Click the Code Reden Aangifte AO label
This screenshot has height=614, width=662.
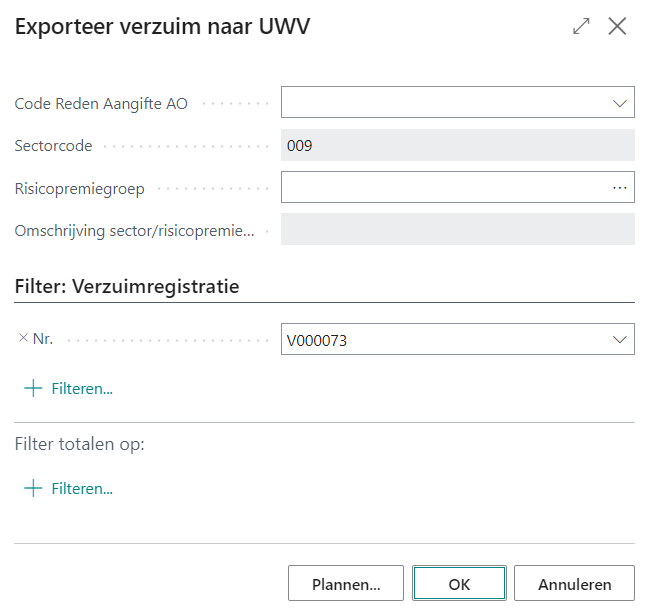click(x=101, y=103)
